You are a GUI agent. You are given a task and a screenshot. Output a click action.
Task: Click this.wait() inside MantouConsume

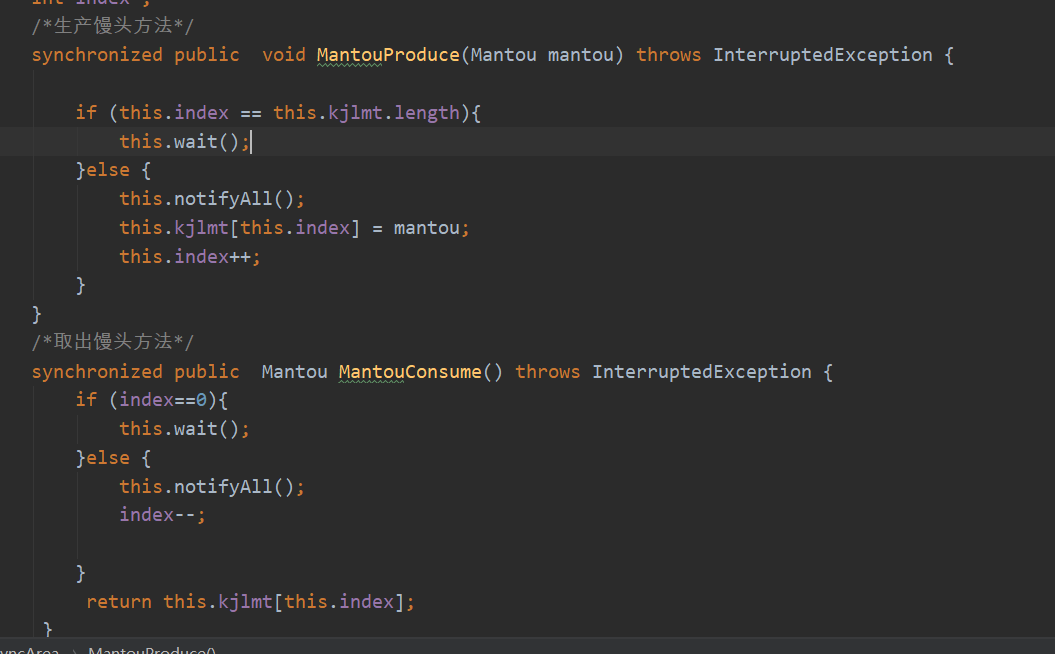(184, 429)
